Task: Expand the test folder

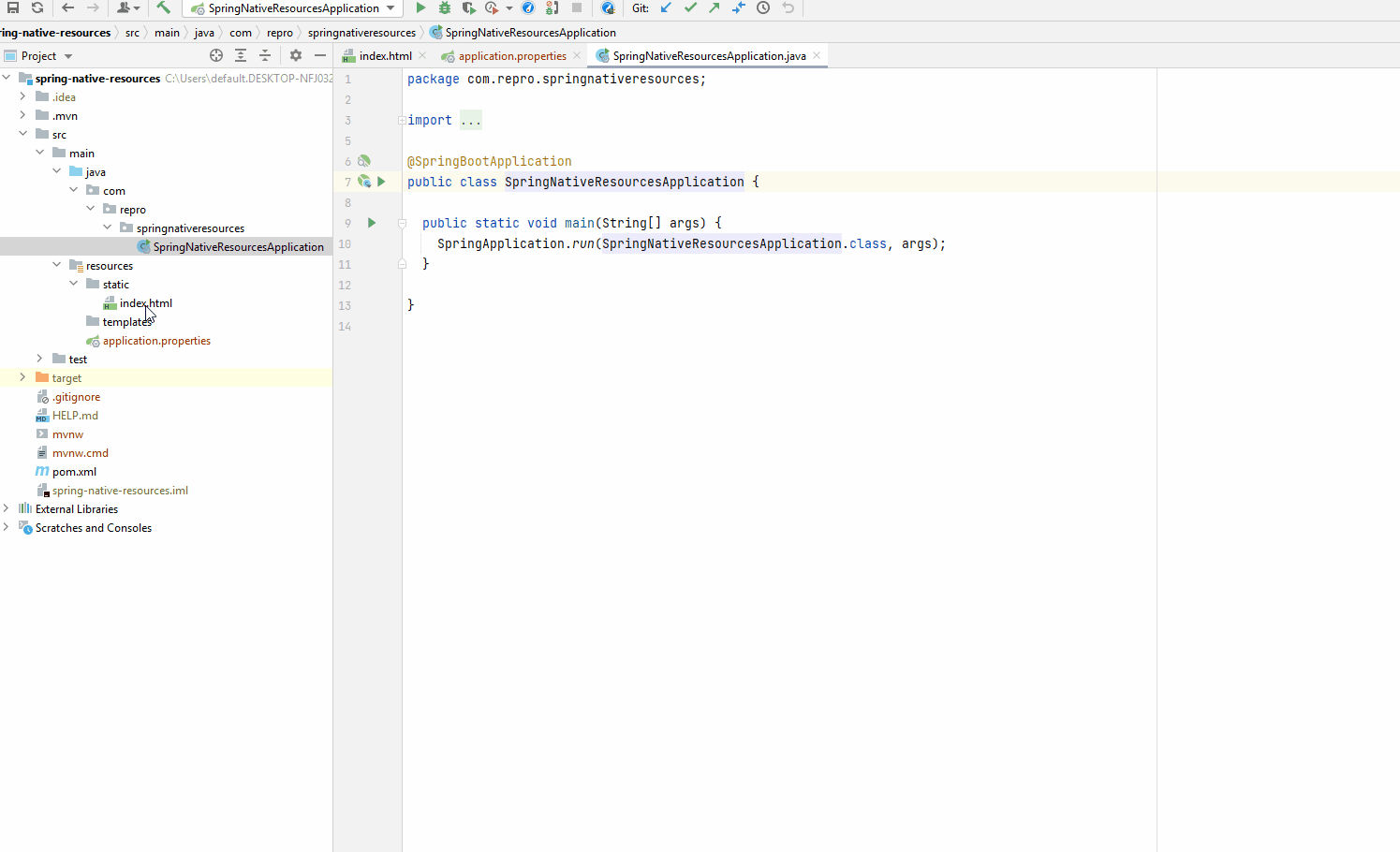Action: tap(40, 359)
